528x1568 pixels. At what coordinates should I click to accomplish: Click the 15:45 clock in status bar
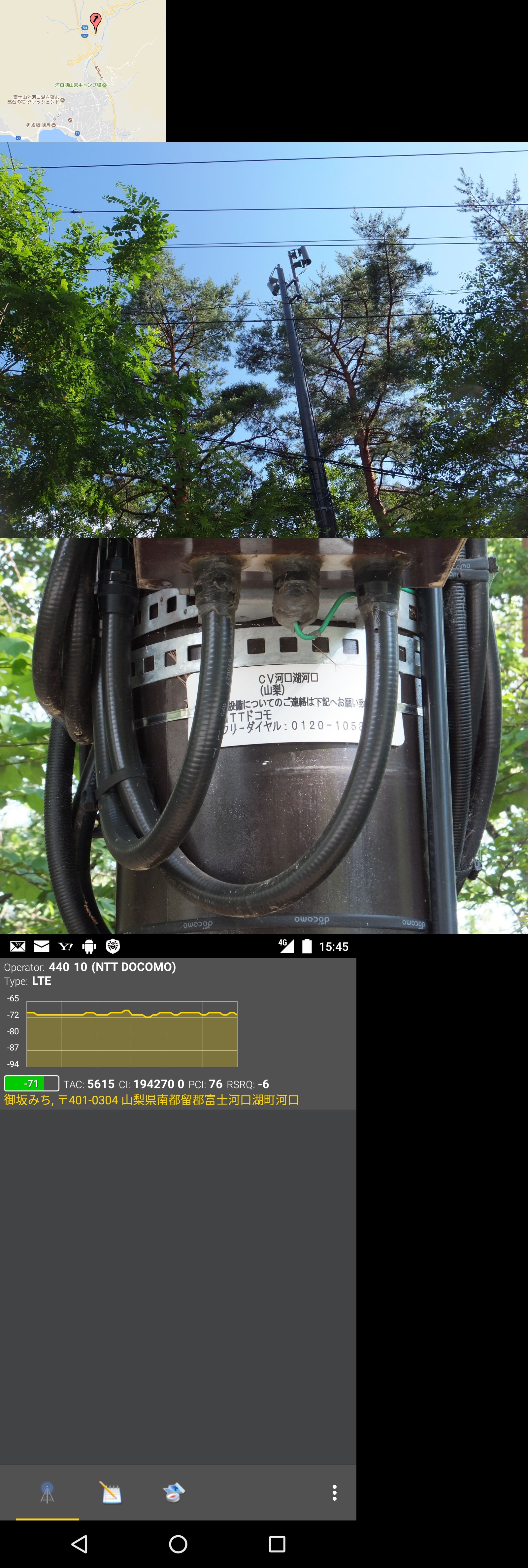click(333, 947)
